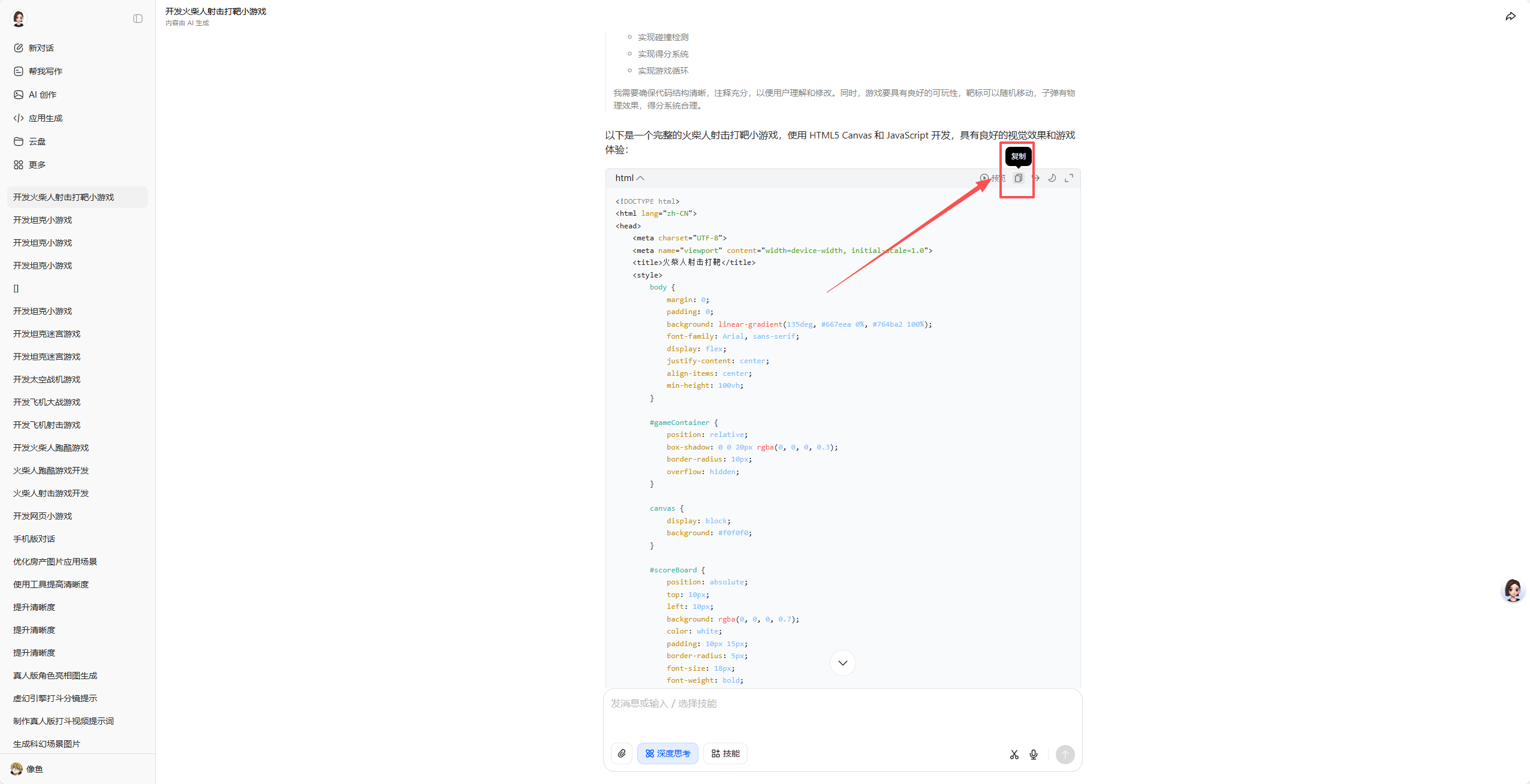
Task: Collapse the html code block header chevron
Action: click(641, 178)
